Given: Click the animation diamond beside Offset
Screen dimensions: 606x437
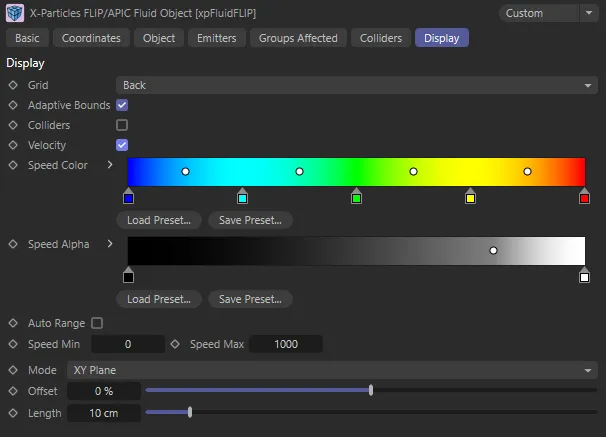Looking at the screenshot, I should point(13,390).
